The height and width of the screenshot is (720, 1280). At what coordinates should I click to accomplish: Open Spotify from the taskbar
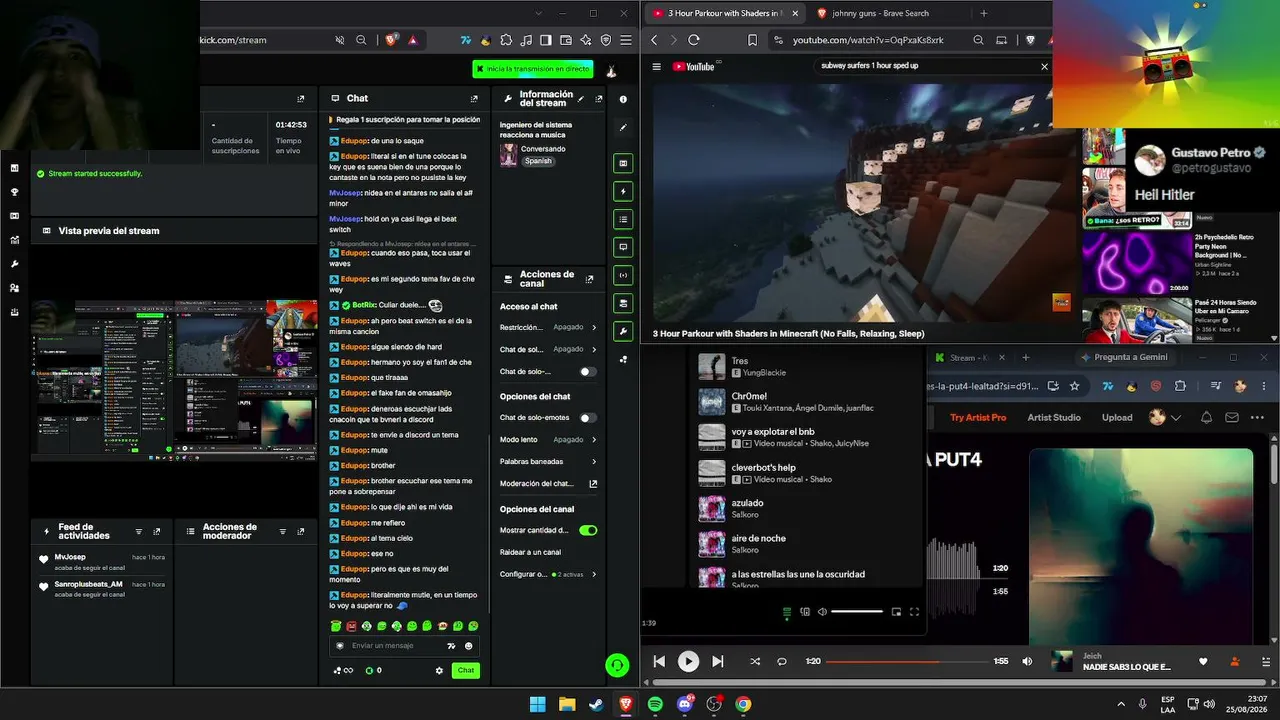click(x=655, y=704)
